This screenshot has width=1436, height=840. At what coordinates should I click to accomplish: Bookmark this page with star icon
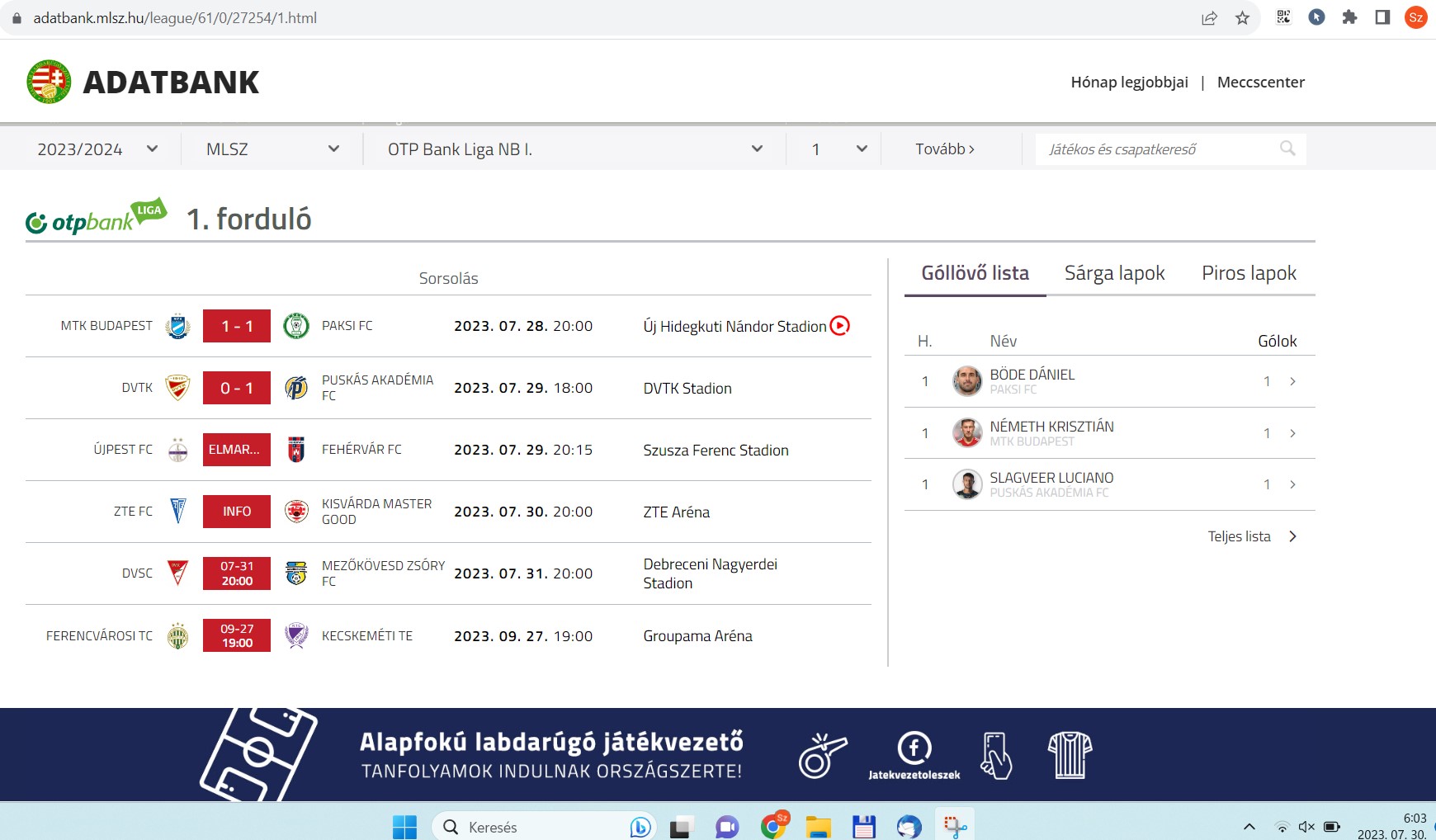pos(1242,17)
